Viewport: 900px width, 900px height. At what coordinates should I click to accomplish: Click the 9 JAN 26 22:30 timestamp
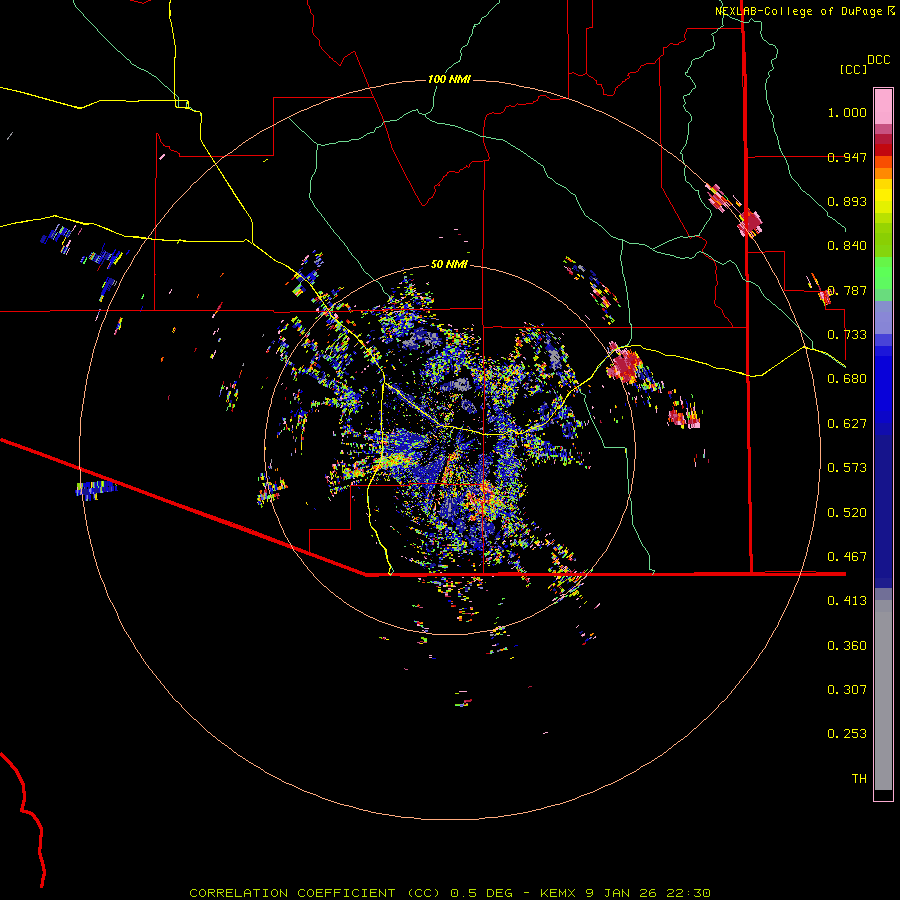click(648, 893)
